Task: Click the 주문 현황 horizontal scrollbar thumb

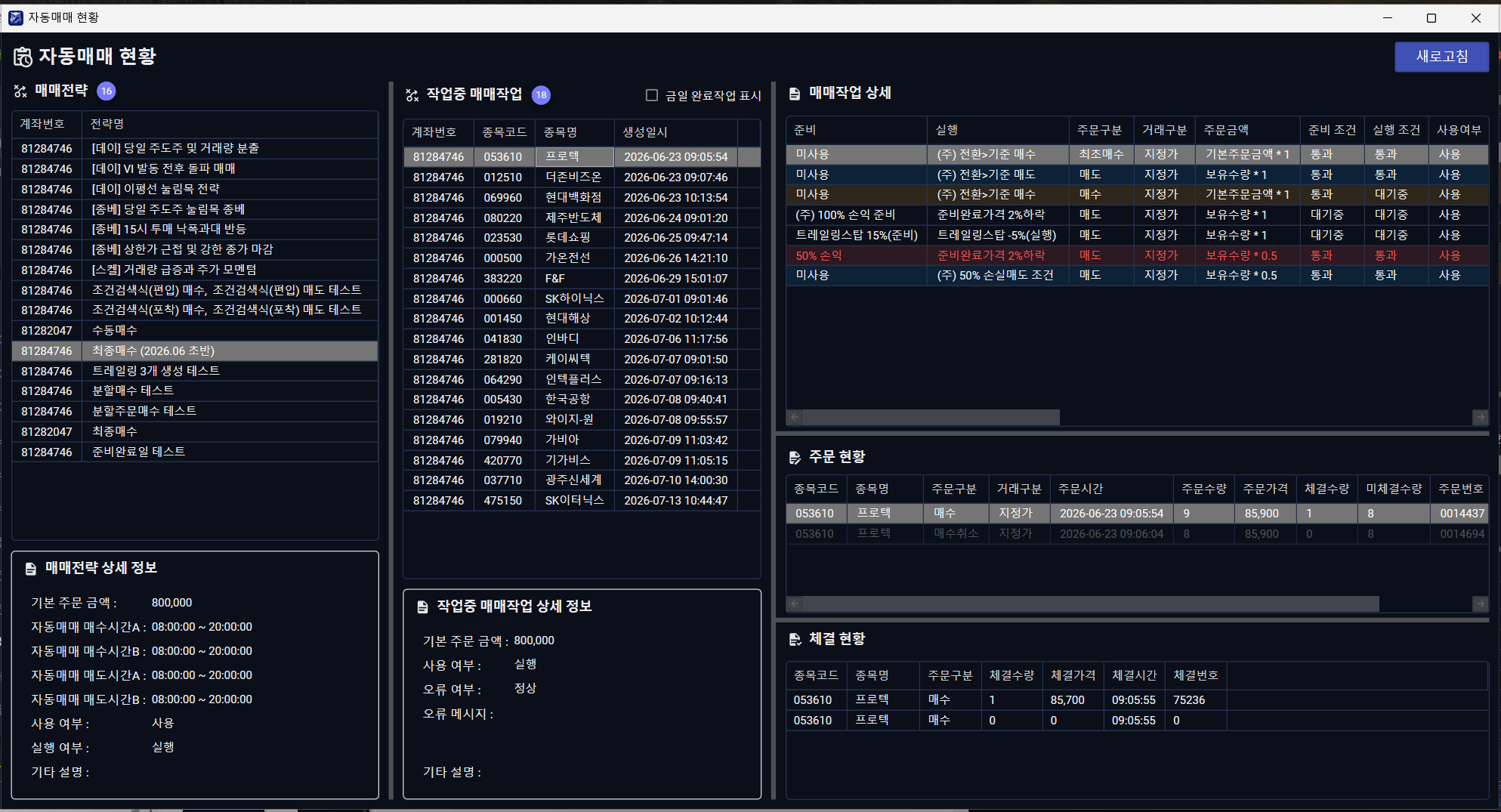Action: click(x=1091, y=604)
